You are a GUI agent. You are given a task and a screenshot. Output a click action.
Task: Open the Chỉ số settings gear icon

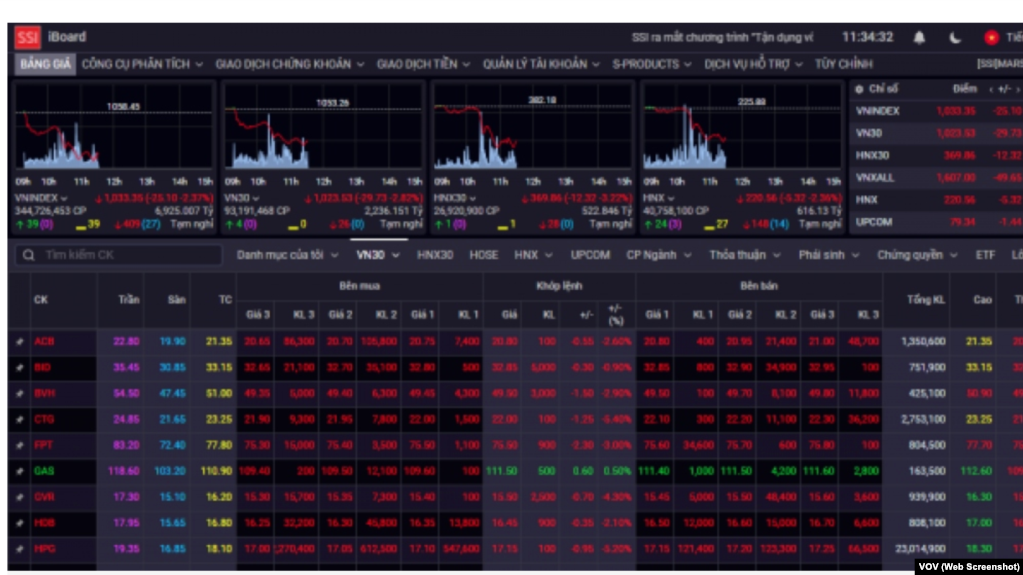pos(859,89)
